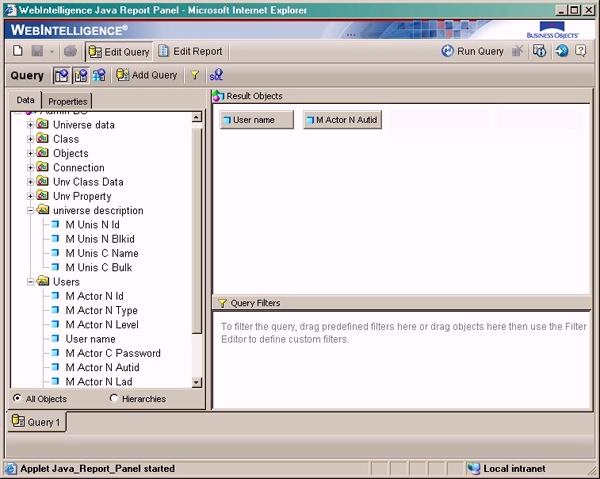Open the SQL viewer icon

[216, 75]
